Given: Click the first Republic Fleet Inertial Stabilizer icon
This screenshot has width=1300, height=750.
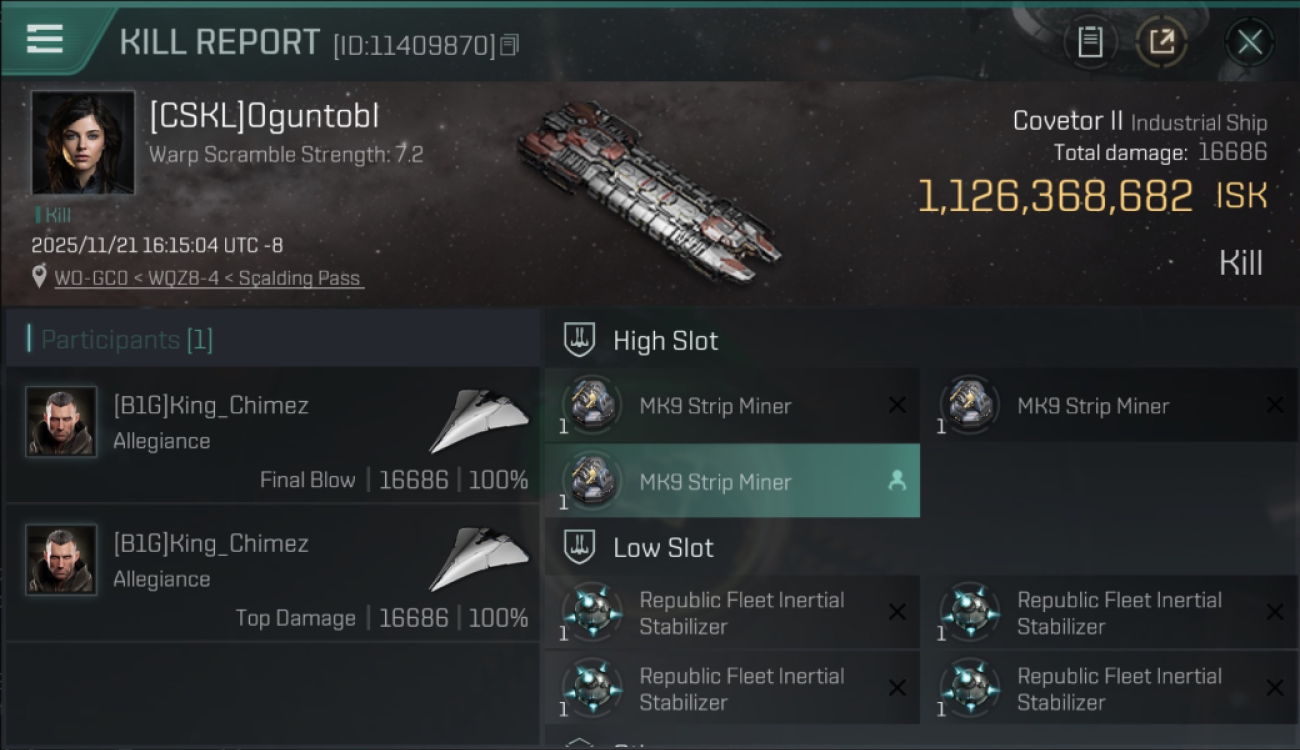Looking at the screenshot, I should tap(592, 612).
